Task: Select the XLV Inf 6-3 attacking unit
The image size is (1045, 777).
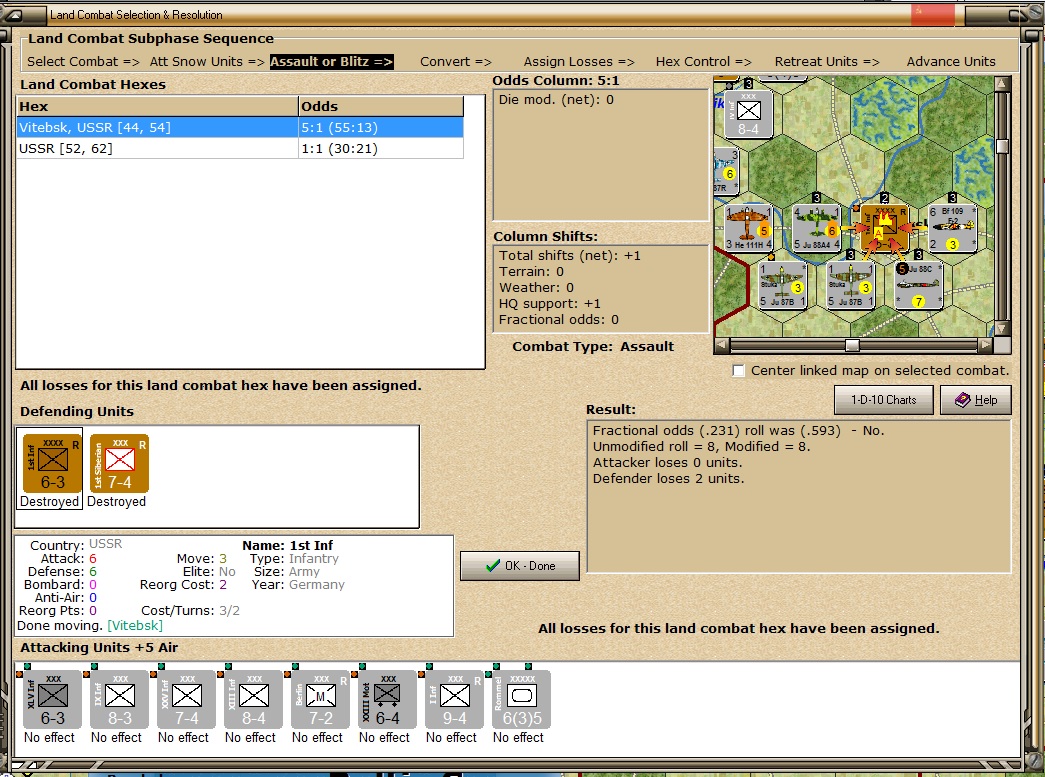Action: [52, 700]
